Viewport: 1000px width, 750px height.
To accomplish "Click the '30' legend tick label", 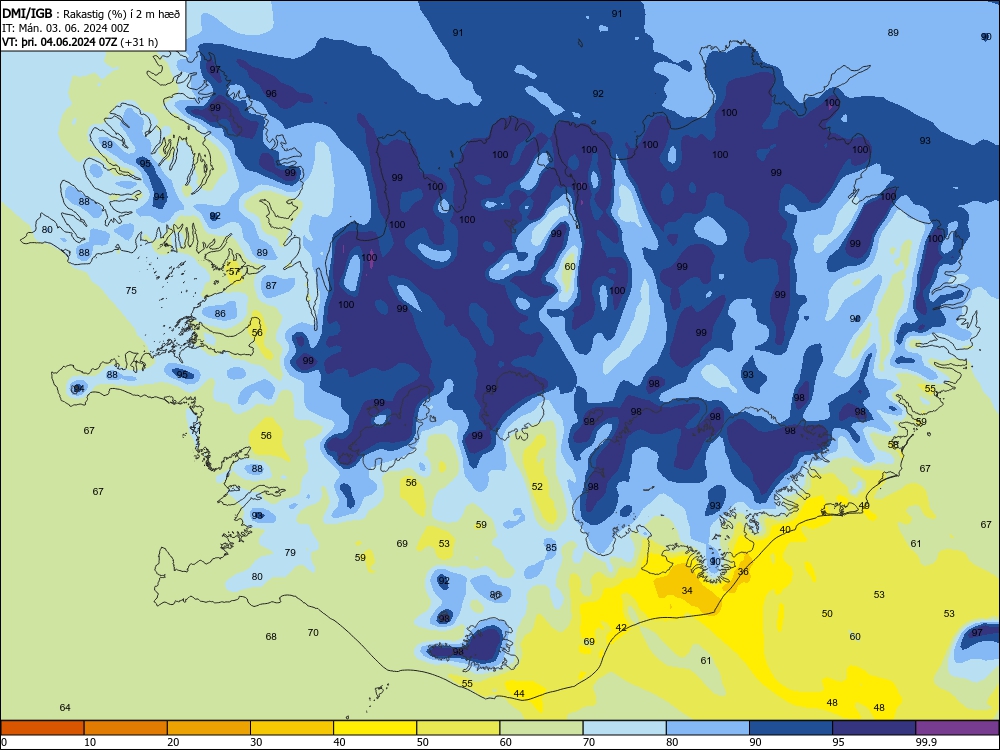I will 256,742.
